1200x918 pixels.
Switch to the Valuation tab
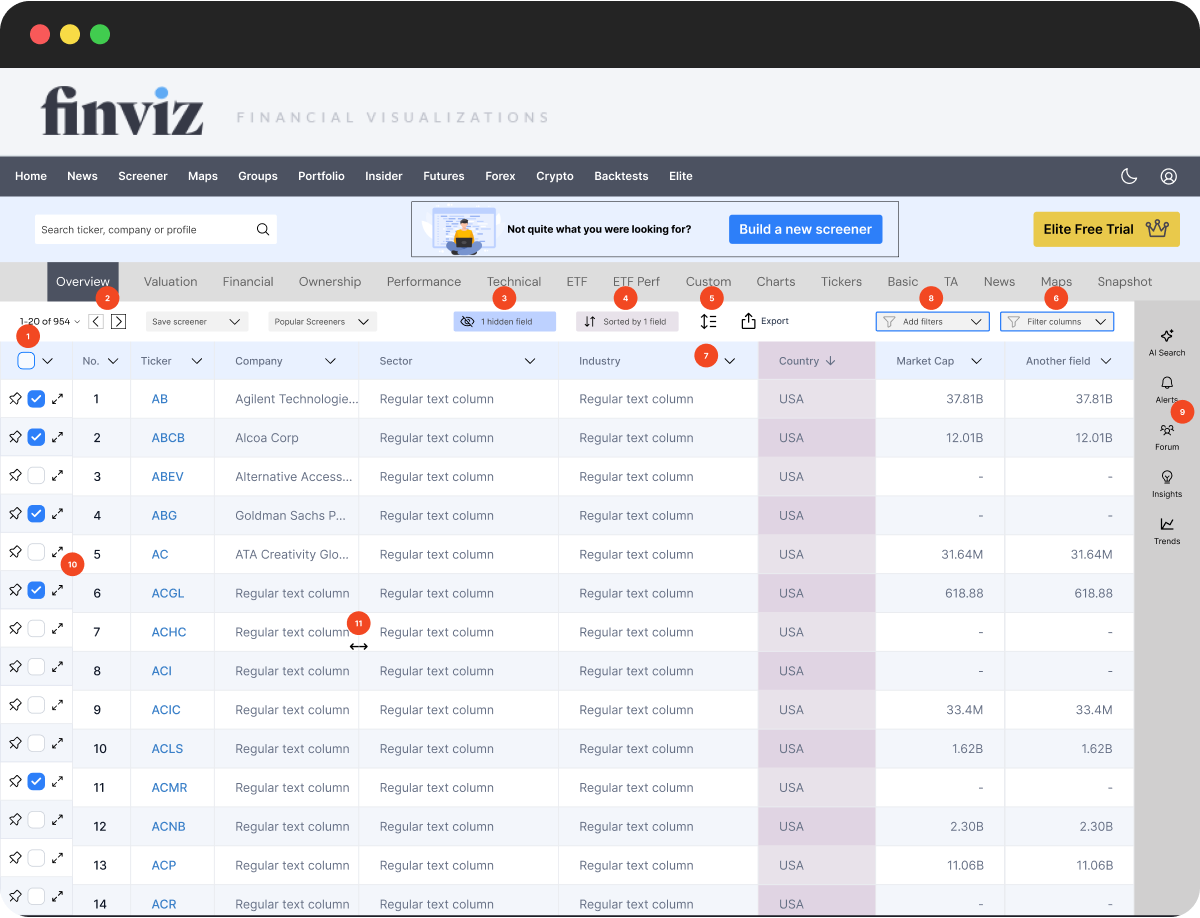pos(170,282)
